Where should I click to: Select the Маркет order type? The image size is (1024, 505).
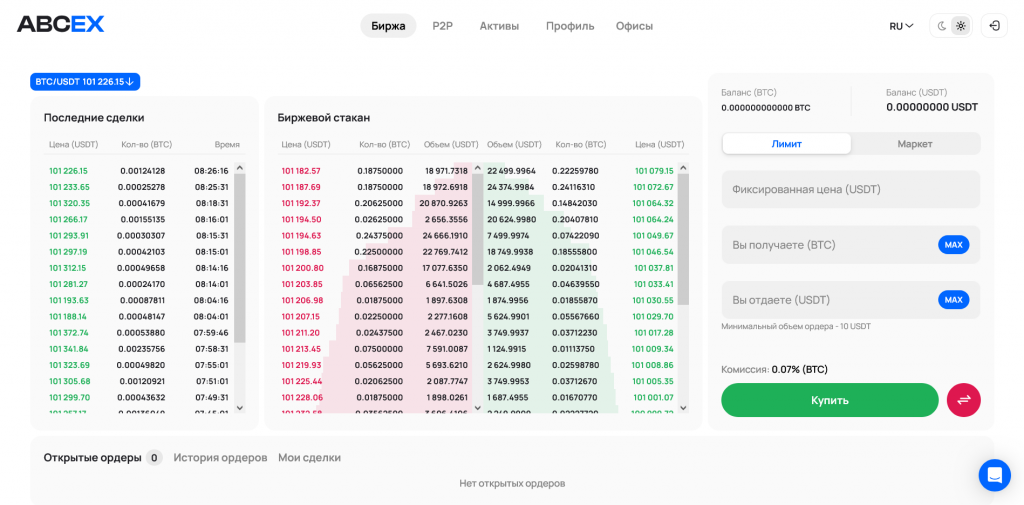coord(914,144)
